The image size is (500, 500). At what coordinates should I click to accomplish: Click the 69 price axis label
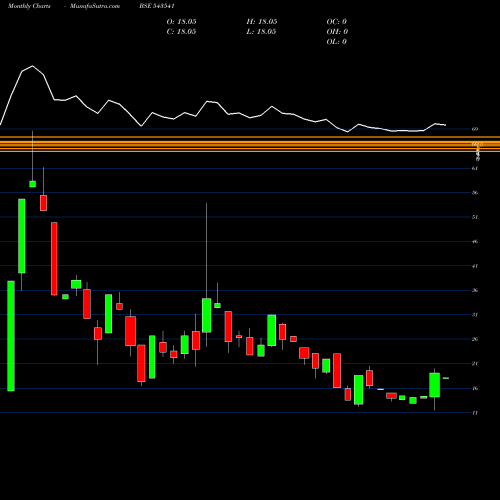475,129
